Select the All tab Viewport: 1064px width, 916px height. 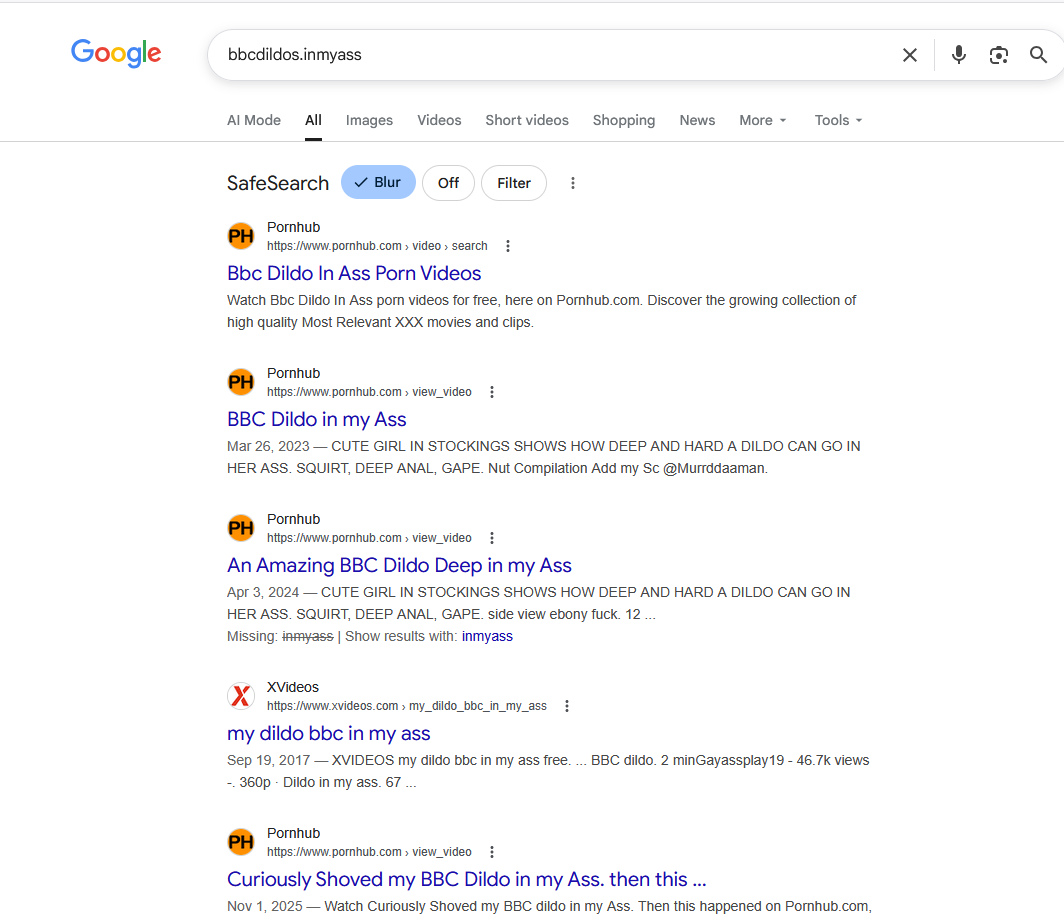(x=313, y=120)
